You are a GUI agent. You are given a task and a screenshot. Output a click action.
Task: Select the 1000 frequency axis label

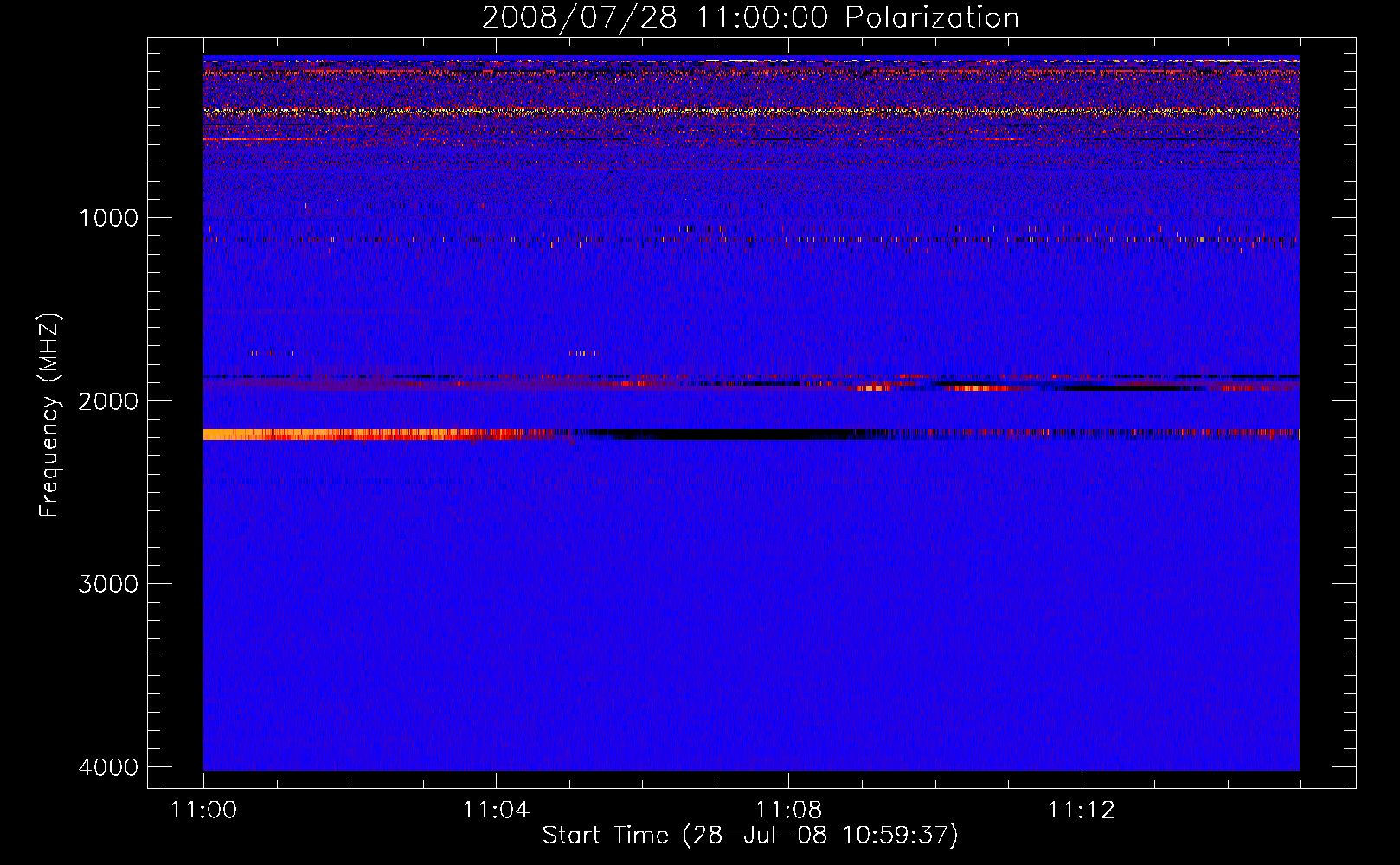tap(108, 218)
